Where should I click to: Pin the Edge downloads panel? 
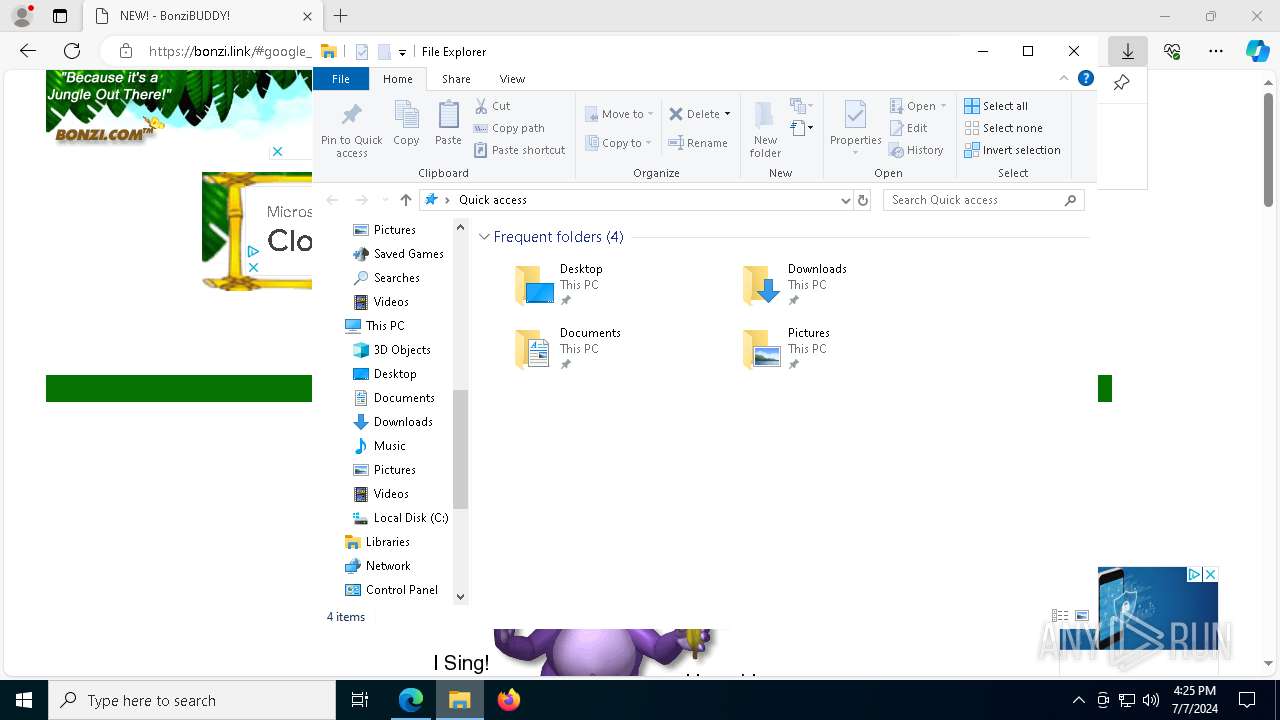[1121, 83]
